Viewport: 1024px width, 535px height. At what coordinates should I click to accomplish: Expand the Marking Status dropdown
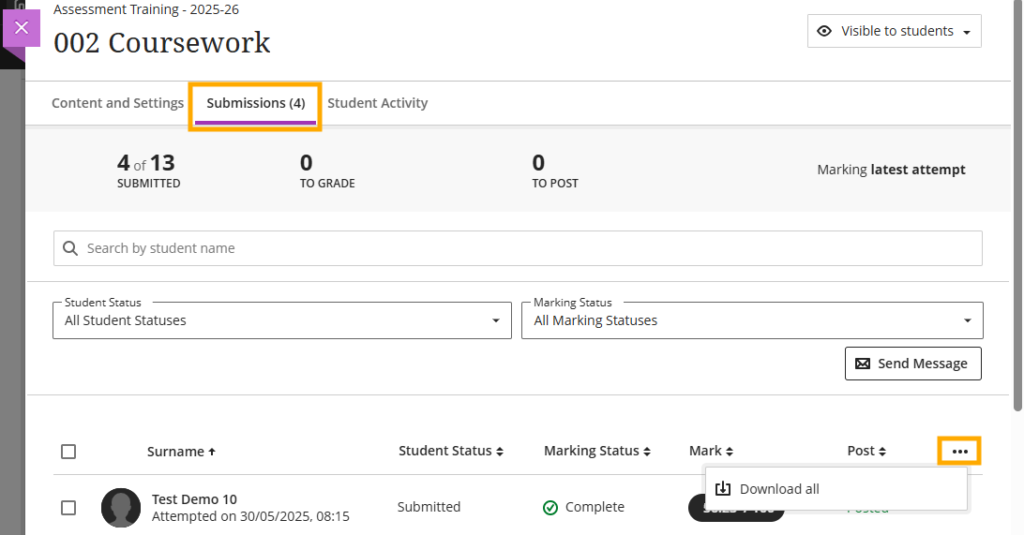coord(752,320)
